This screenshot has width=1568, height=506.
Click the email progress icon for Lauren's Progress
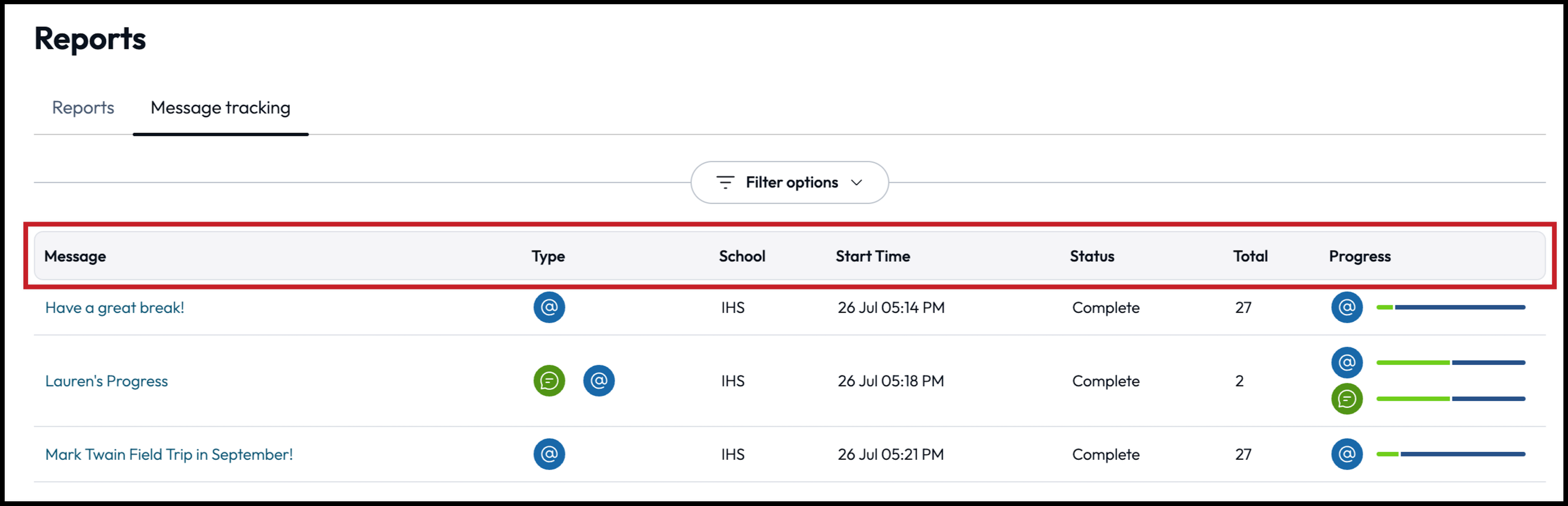coord(1346,362)
